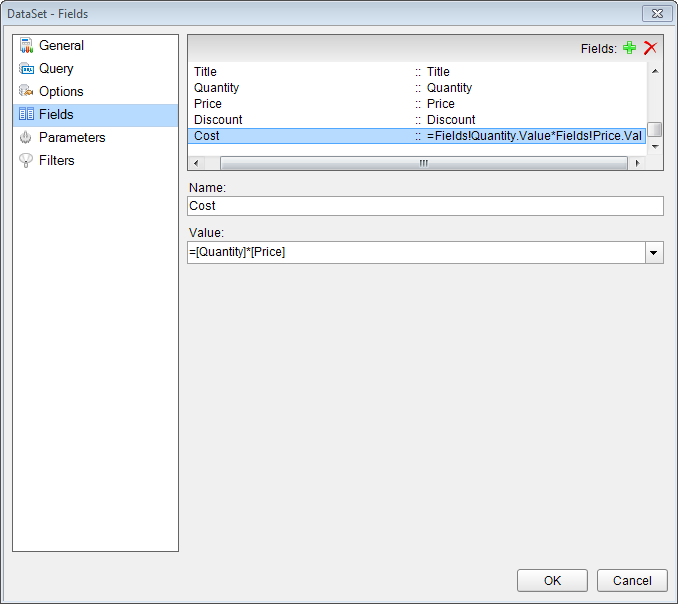Click the horizontal scroll left arrow

pos(196,163)
